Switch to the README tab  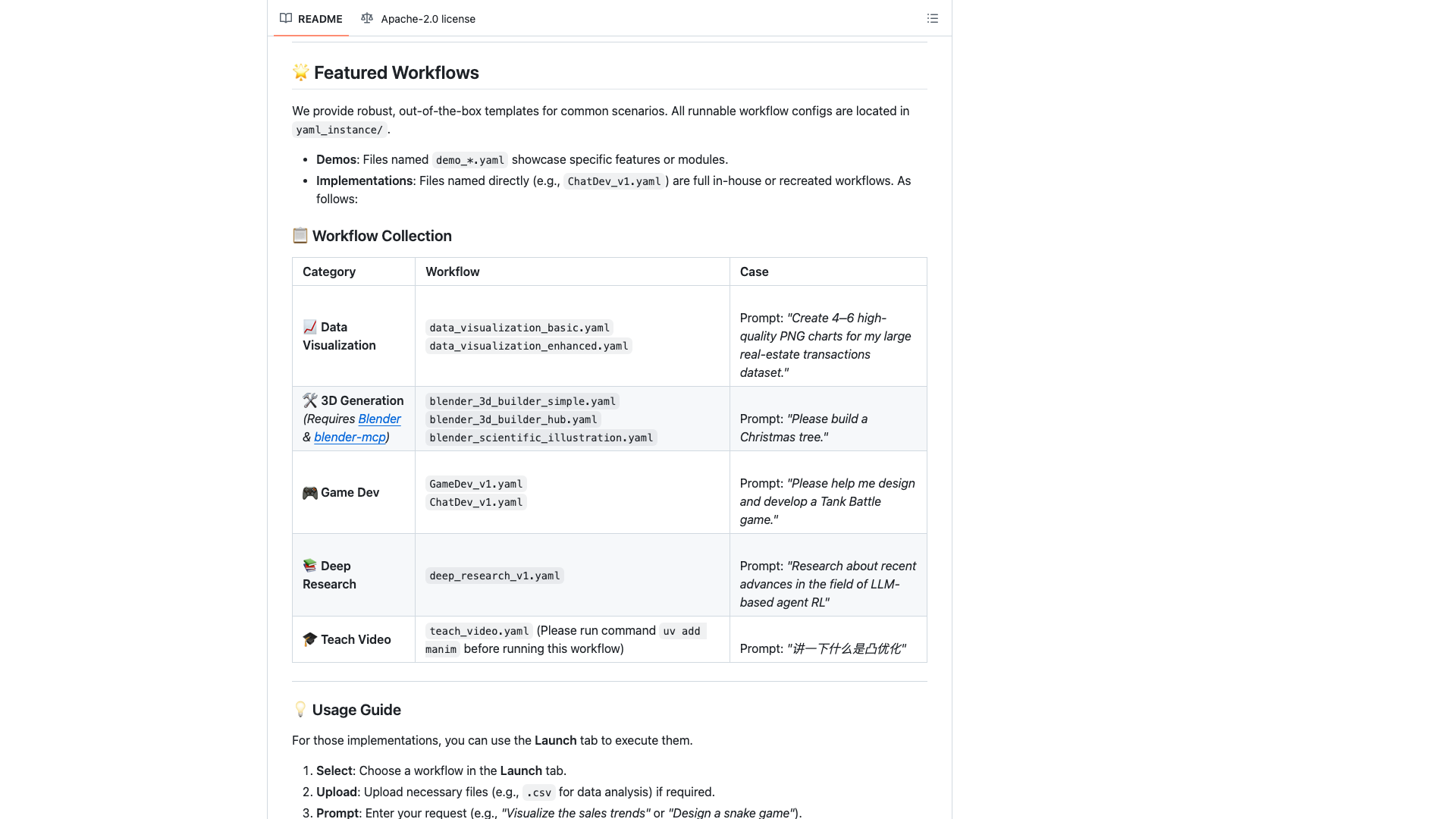[311, 18]
